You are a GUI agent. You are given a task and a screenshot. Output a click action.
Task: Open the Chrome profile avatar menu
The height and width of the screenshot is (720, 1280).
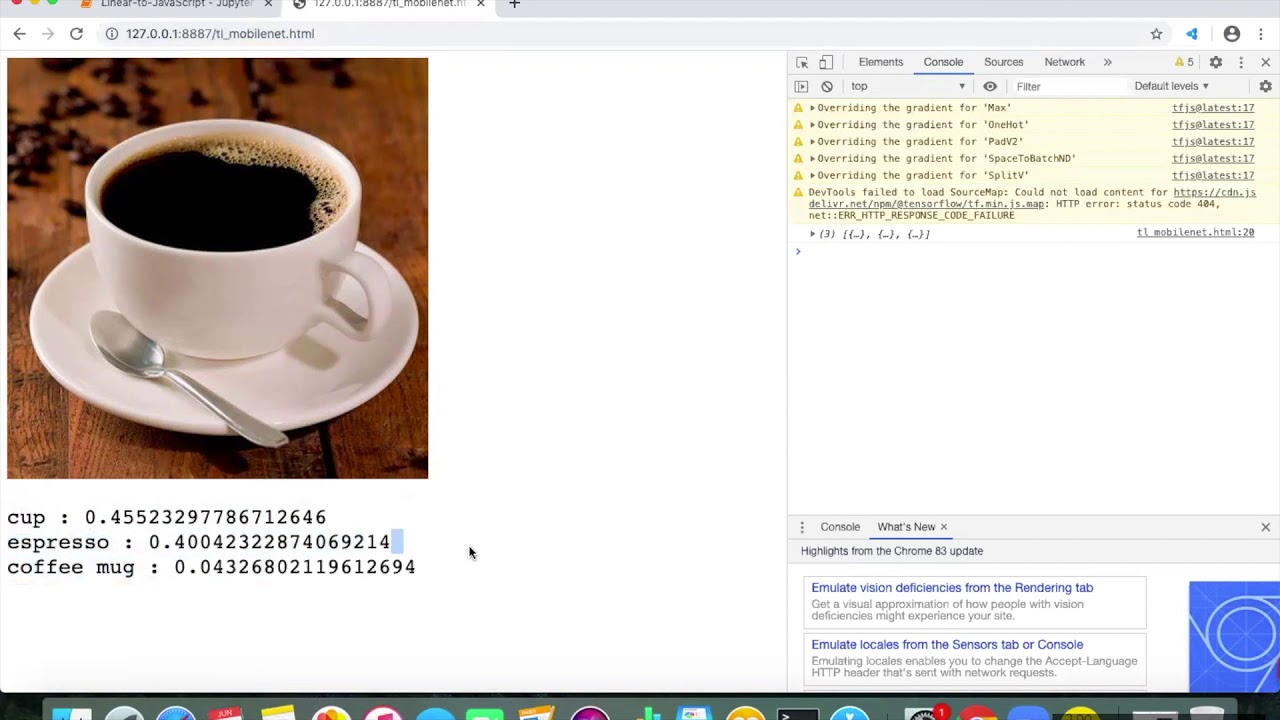1232,34
